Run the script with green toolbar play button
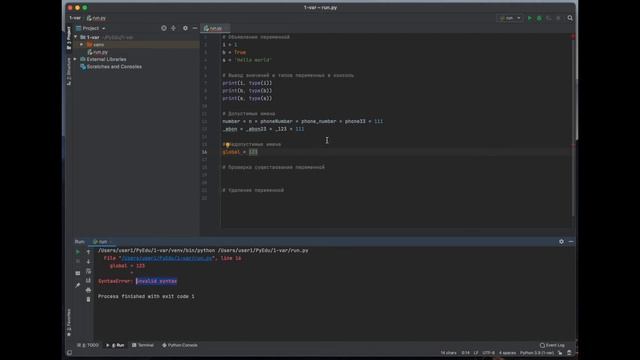The height and width of the screenshot is (360, 640). (x=529, y=18)
